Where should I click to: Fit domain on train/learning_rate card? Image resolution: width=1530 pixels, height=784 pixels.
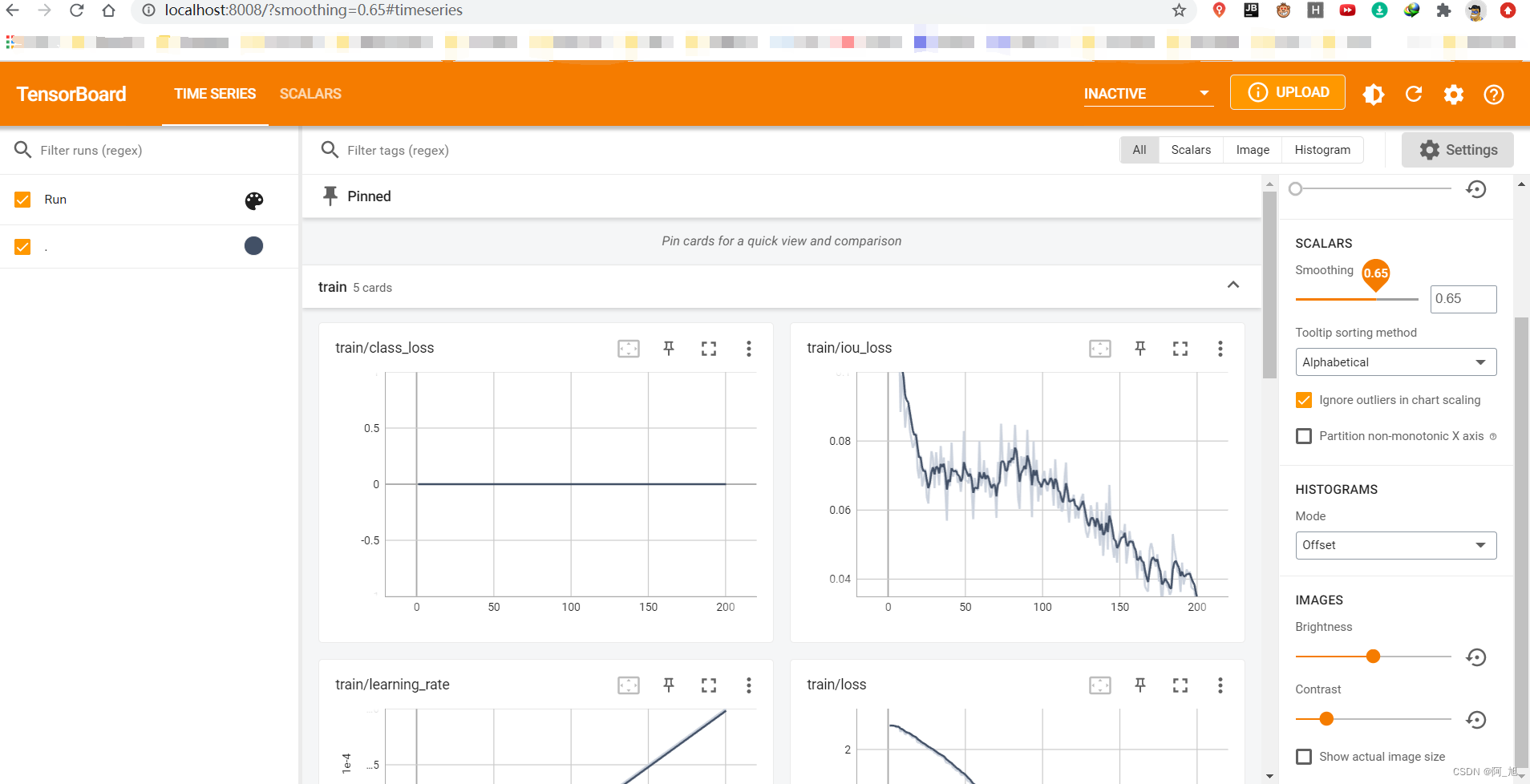tap(629, 685)
